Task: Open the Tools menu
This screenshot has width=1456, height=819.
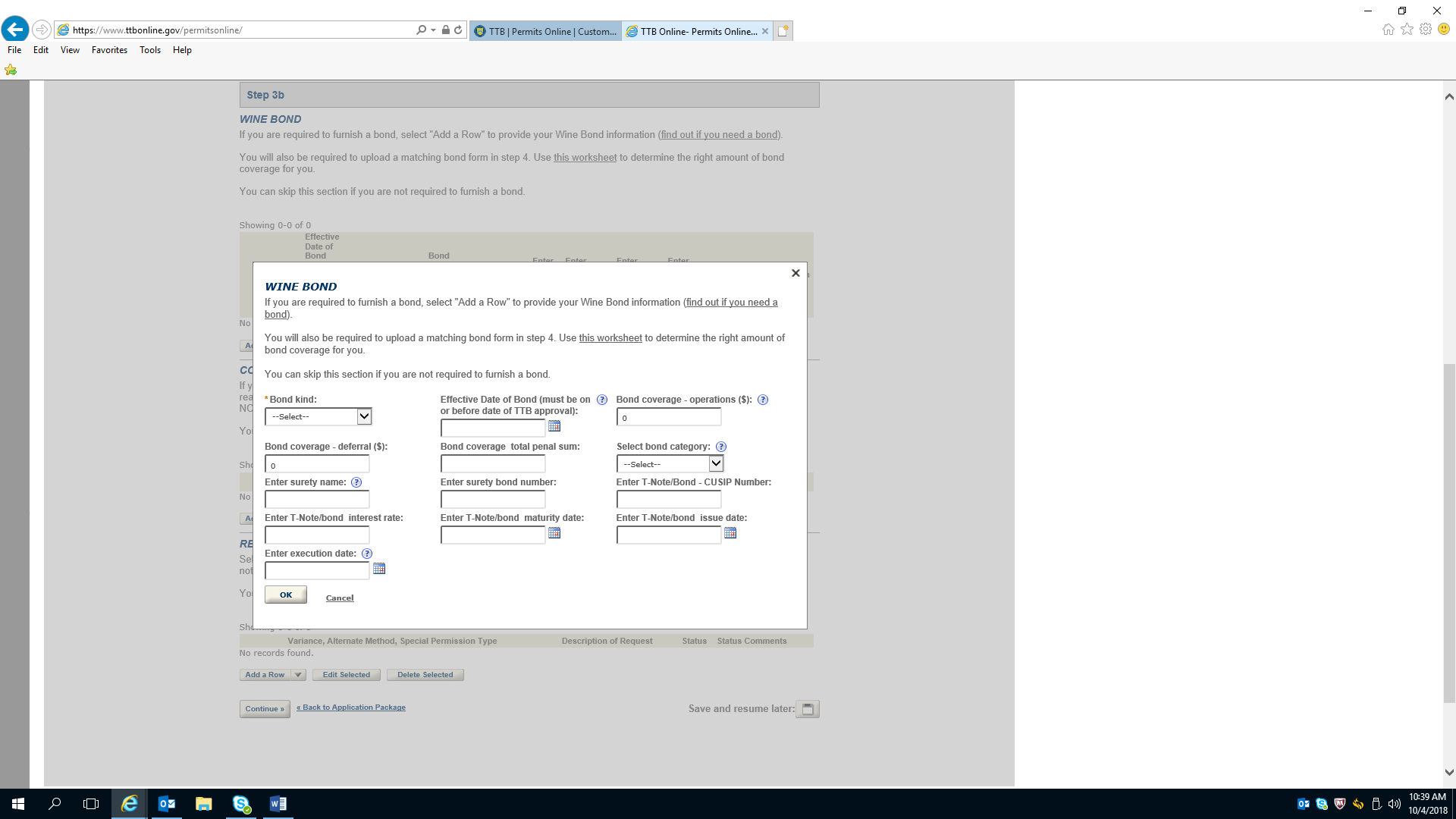Action: 149,50
